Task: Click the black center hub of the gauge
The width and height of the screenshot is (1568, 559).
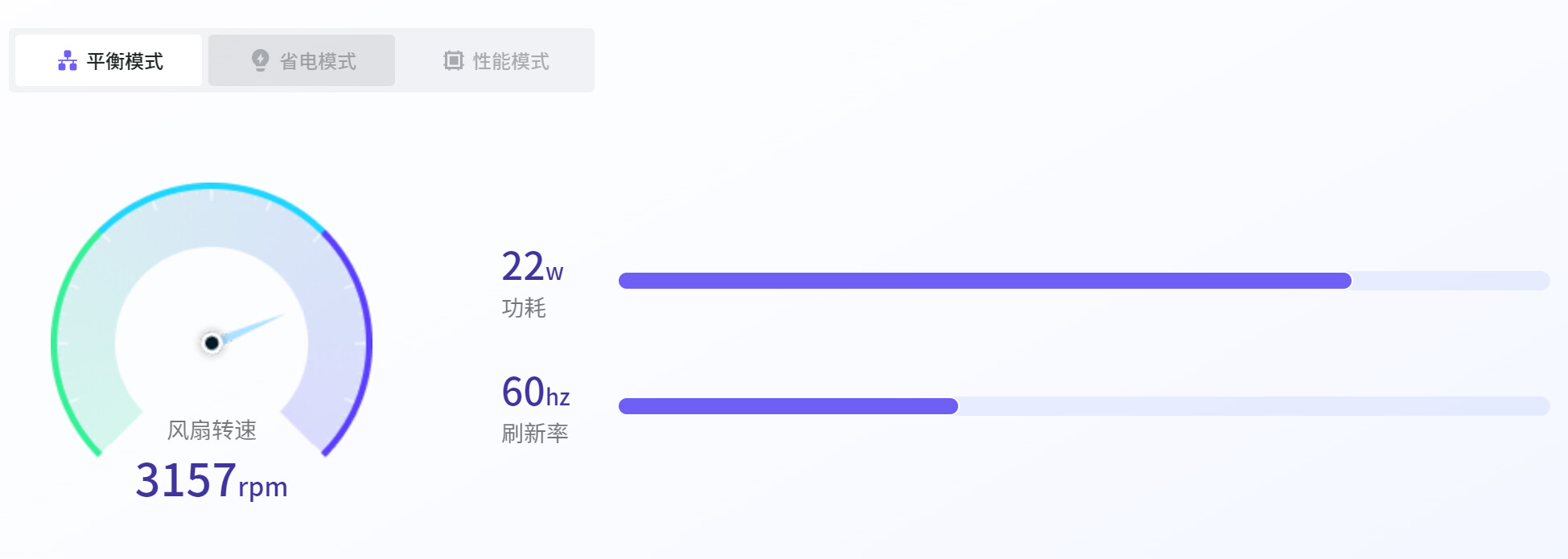Action: [212, 343]
